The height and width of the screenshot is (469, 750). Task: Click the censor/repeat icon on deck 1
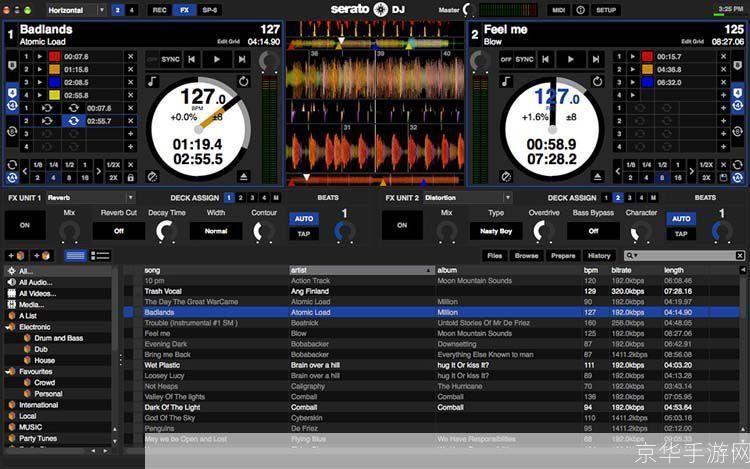coord(243,81)
